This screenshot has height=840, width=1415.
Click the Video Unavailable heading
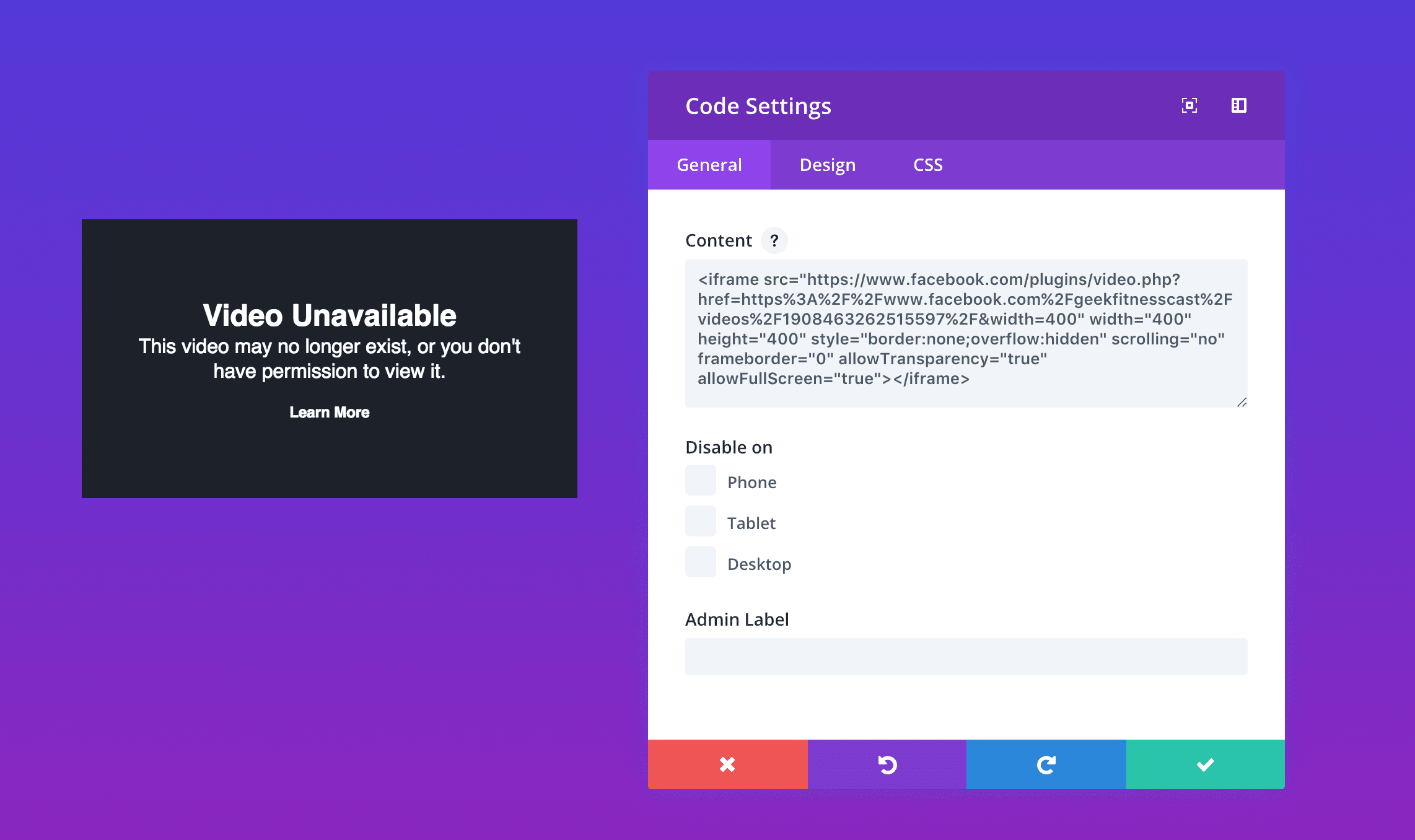point(330,315)
